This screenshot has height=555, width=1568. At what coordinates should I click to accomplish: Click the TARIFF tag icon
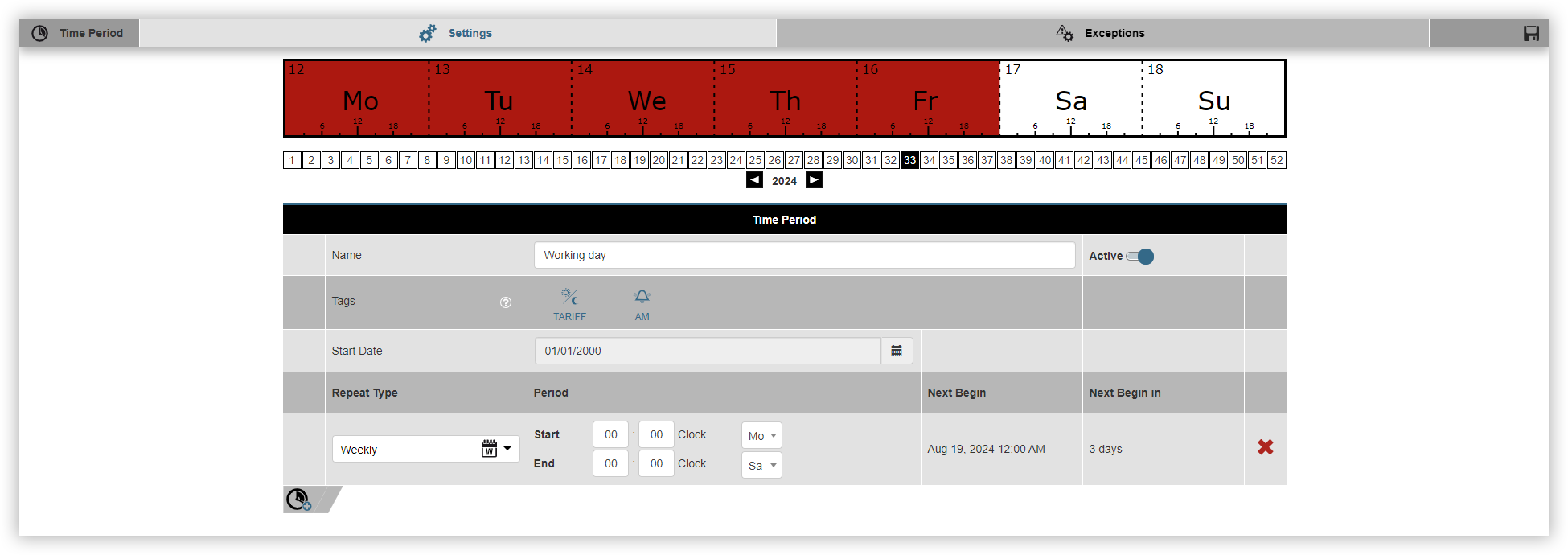[569, 304]
